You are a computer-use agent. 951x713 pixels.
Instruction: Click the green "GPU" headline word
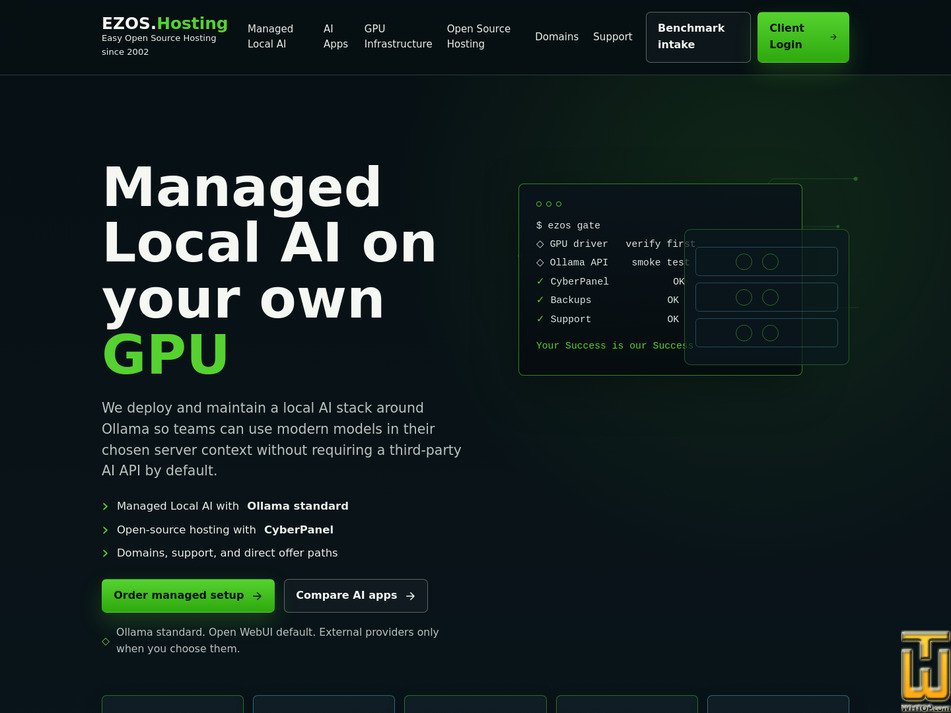click(165, 354)
